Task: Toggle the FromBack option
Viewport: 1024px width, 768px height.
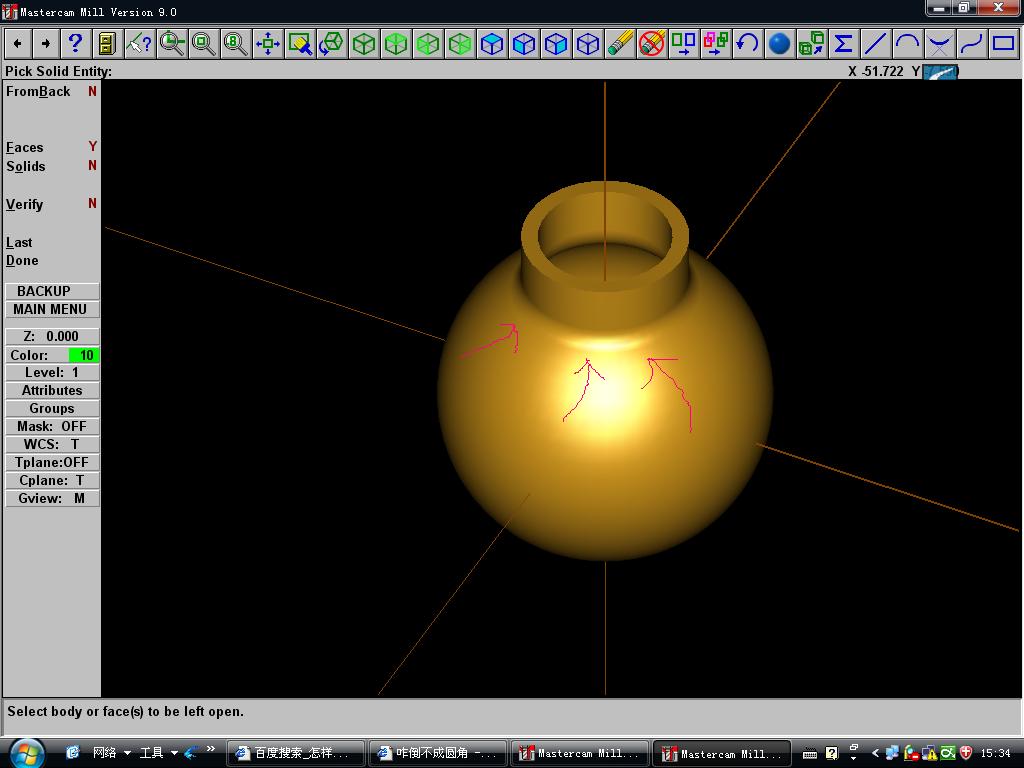Action: pyautogui.click(x=52, y=91)
